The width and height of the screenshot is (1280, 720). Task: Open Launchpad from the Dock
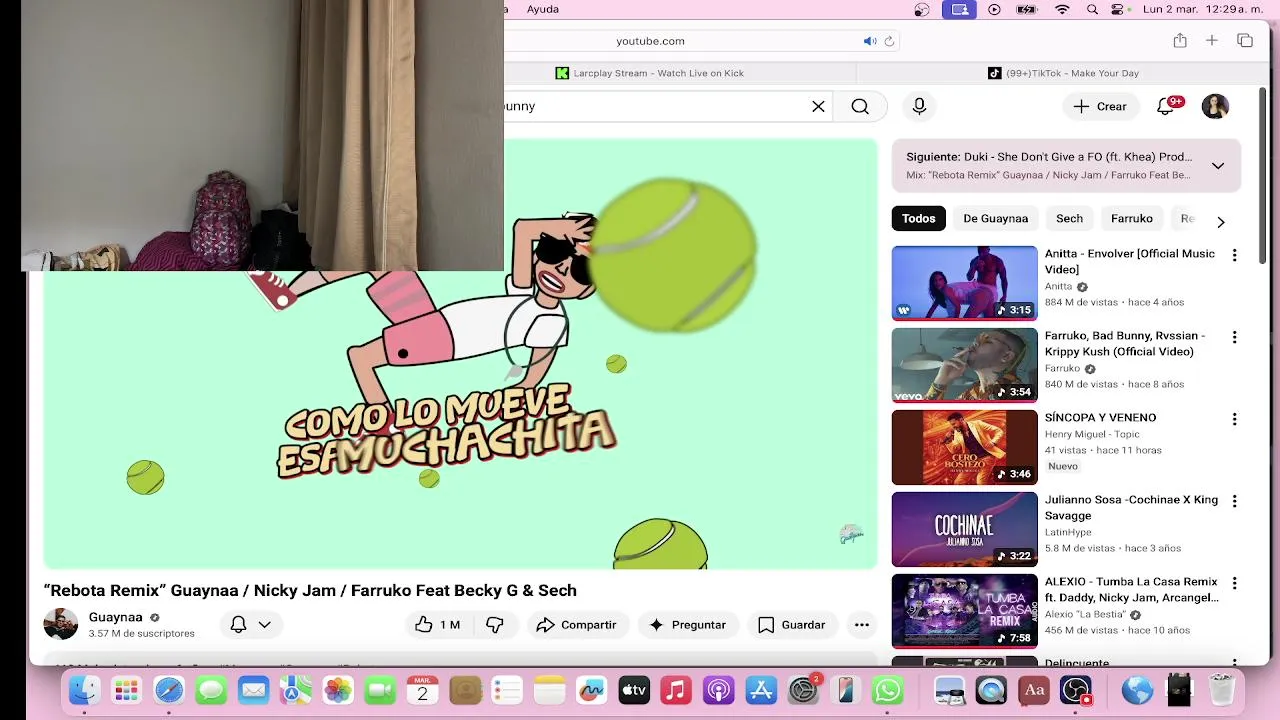(126, 690)
